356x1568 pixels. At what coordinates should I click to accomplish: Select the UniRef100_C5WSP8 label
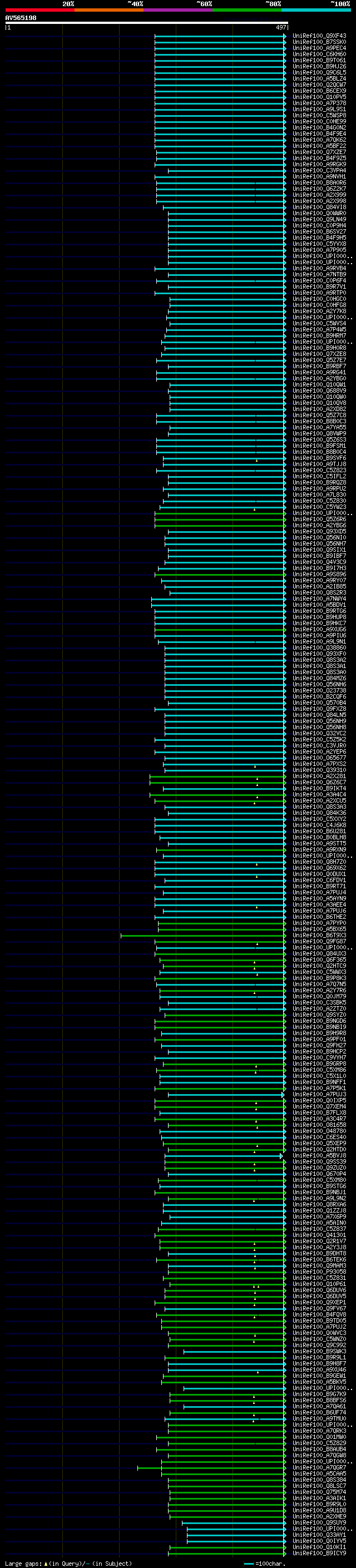coord(319,115)
